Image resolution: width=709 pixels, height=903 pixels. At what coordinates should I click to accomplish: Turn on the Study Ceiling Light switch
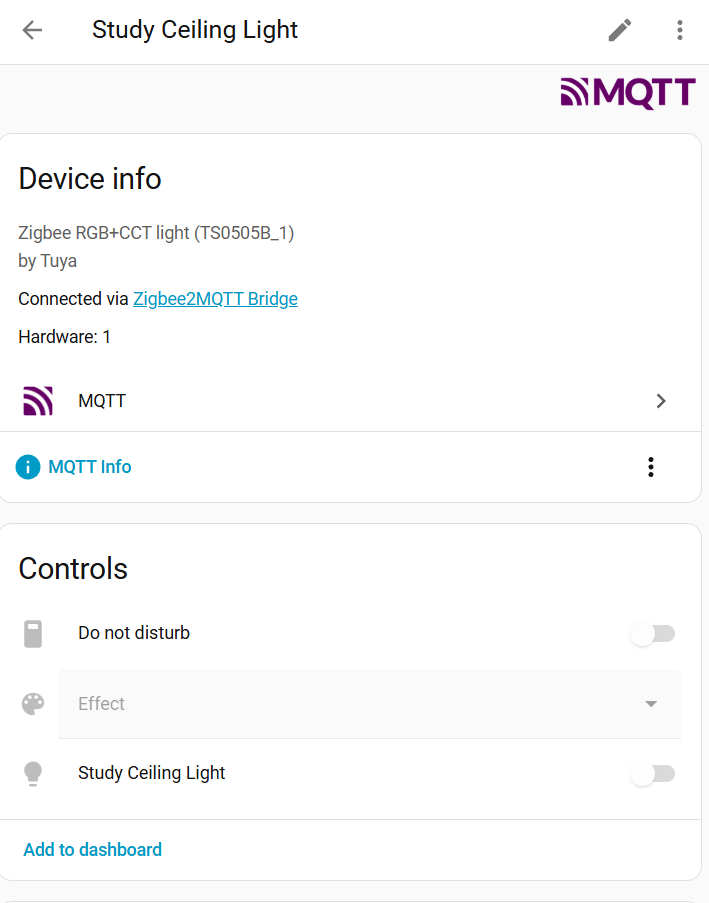[x=652, y=773]
